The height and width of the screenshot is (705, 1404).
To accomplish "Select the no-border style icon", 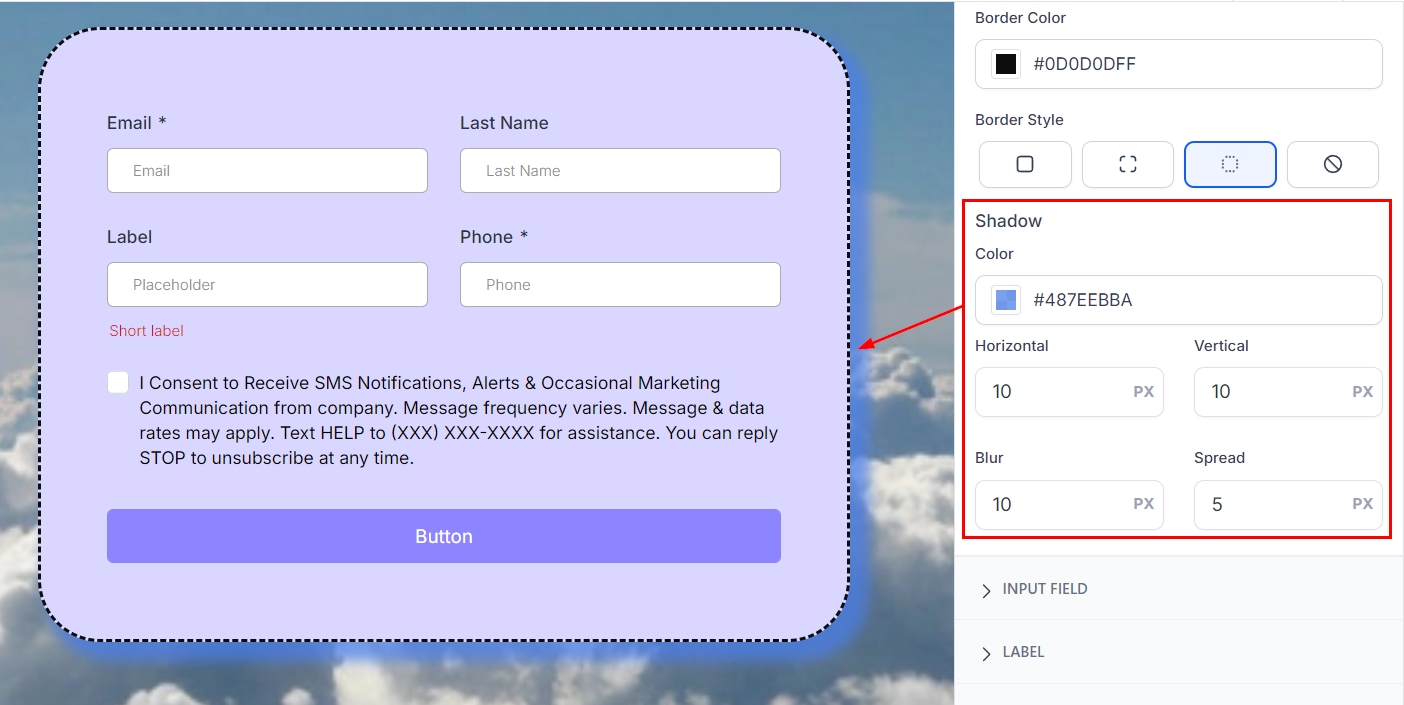I will (1332, 164).
